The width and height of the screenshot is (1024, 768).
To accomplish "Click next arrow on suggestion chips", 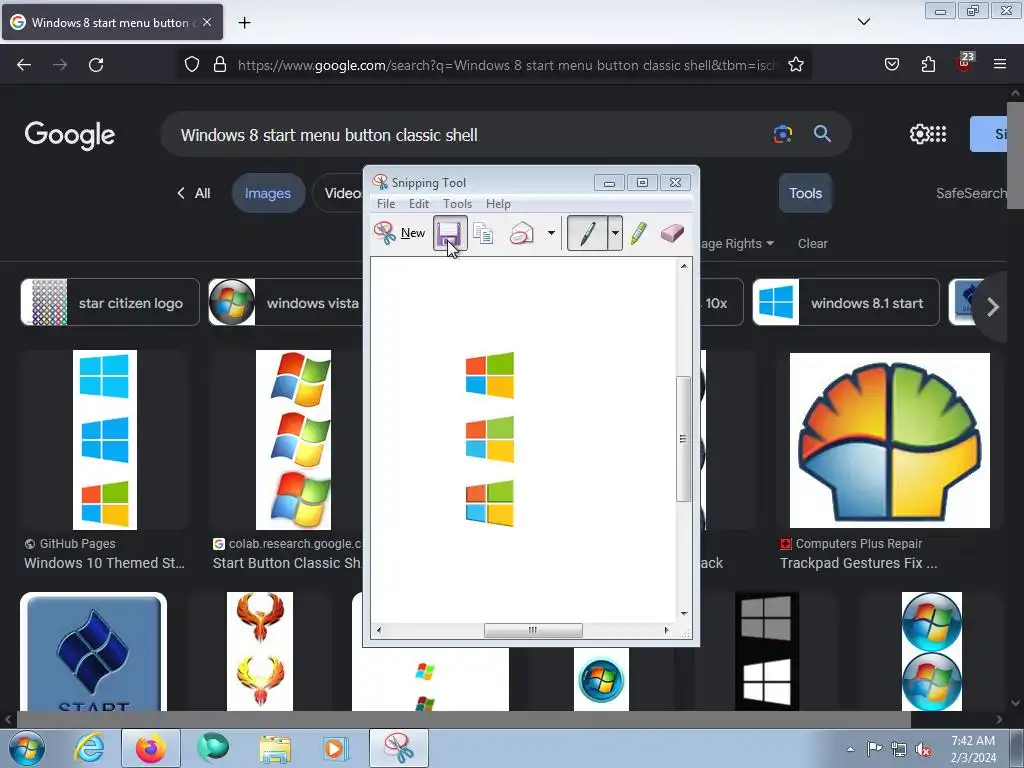I will click(993, 306).
